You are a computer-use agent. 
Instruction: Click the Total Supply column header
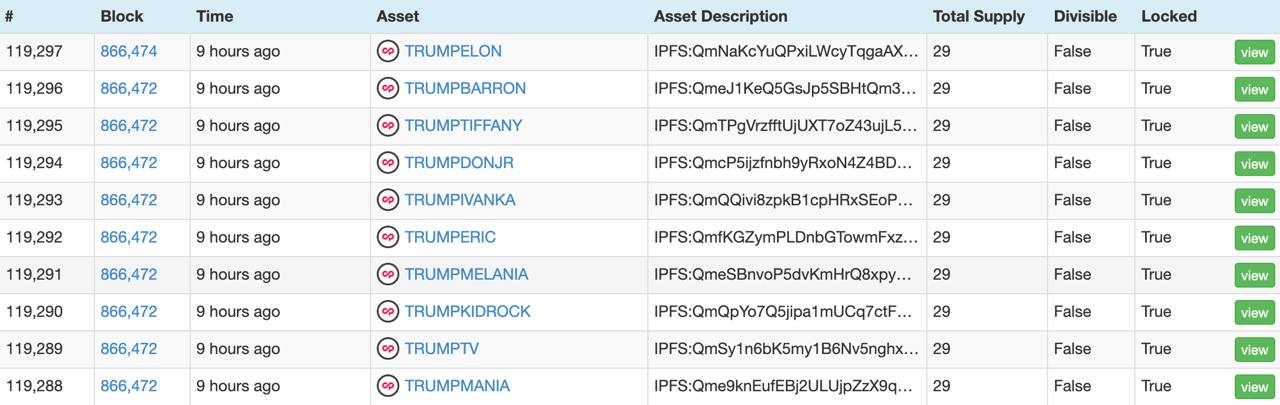979,16
